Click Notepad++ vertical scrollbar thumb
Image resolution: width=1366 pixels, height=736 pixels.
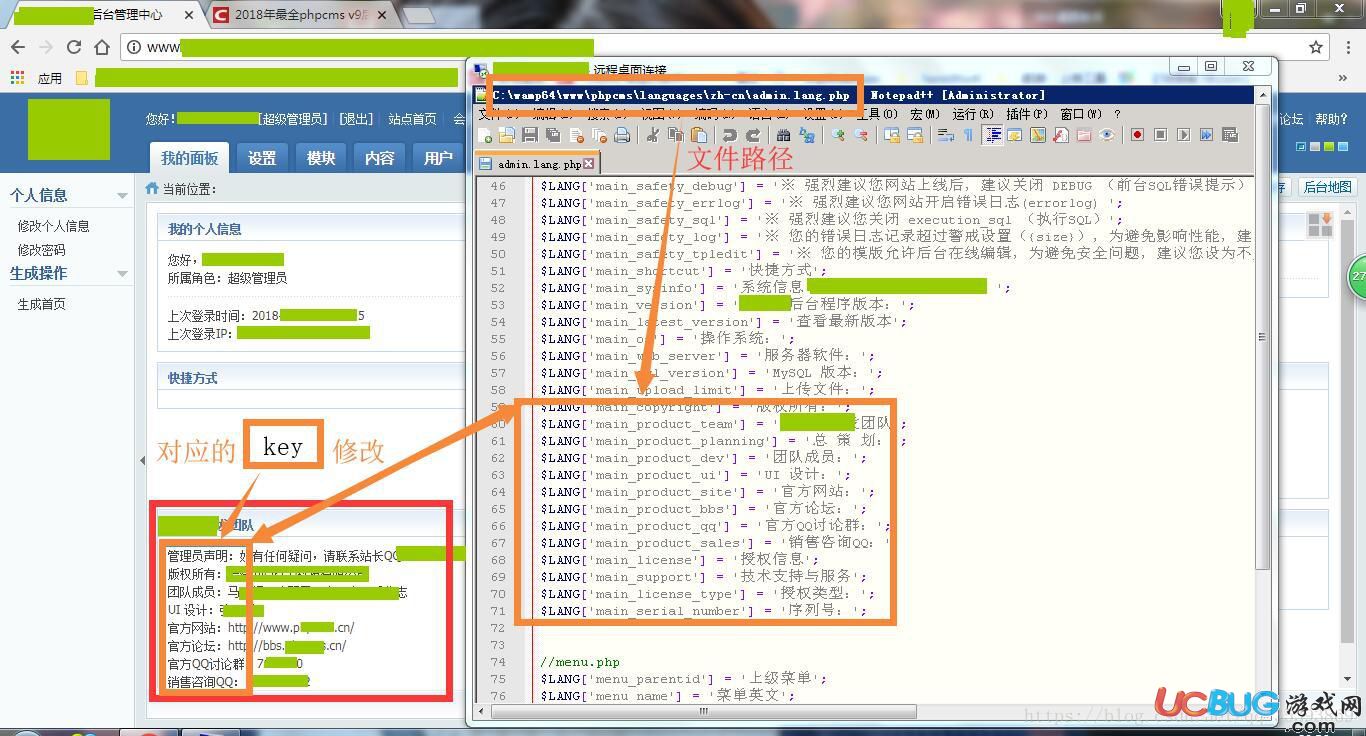[x=1262, y=337]
